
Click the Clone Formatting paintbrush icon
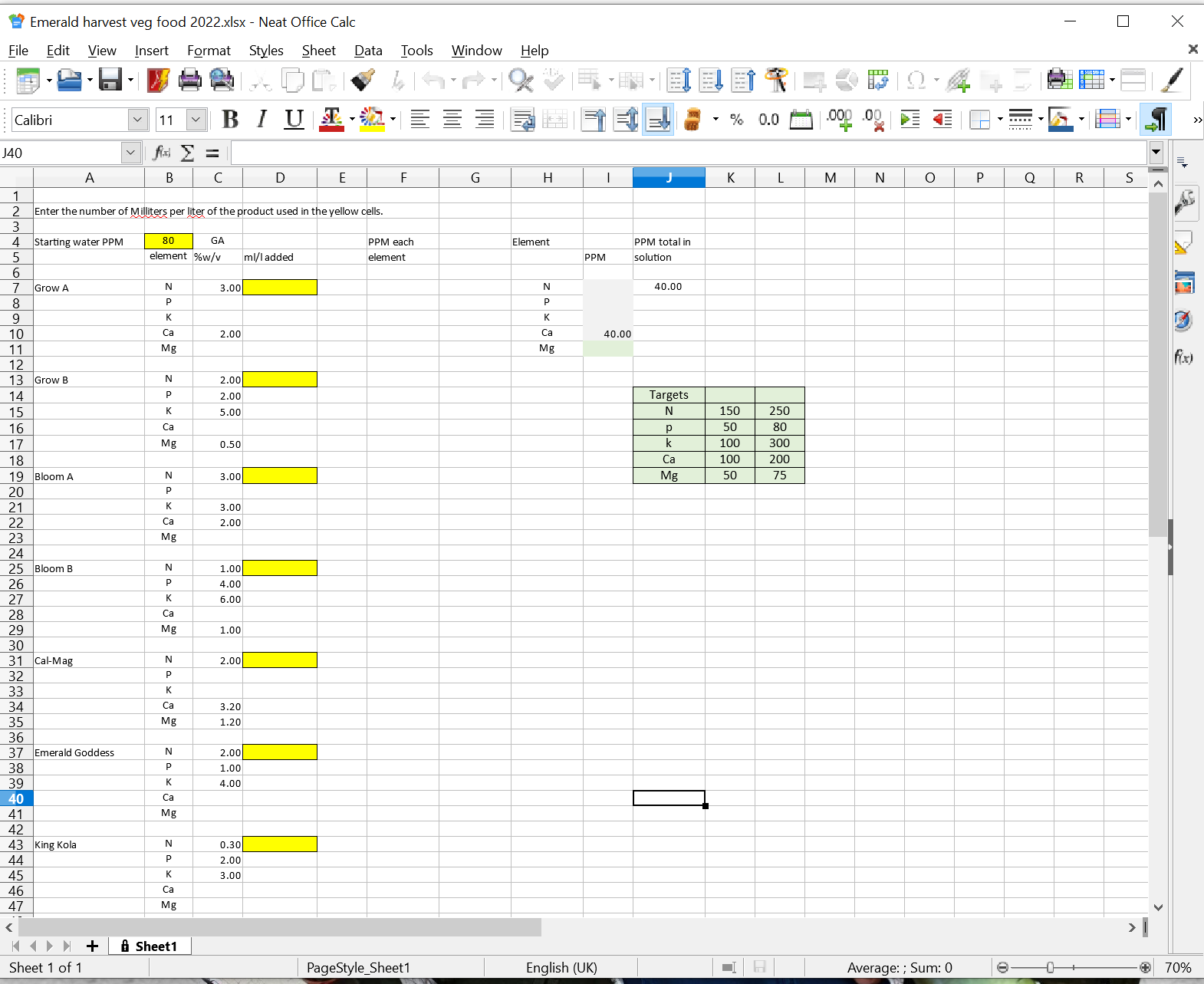click(x=363, y=80)
